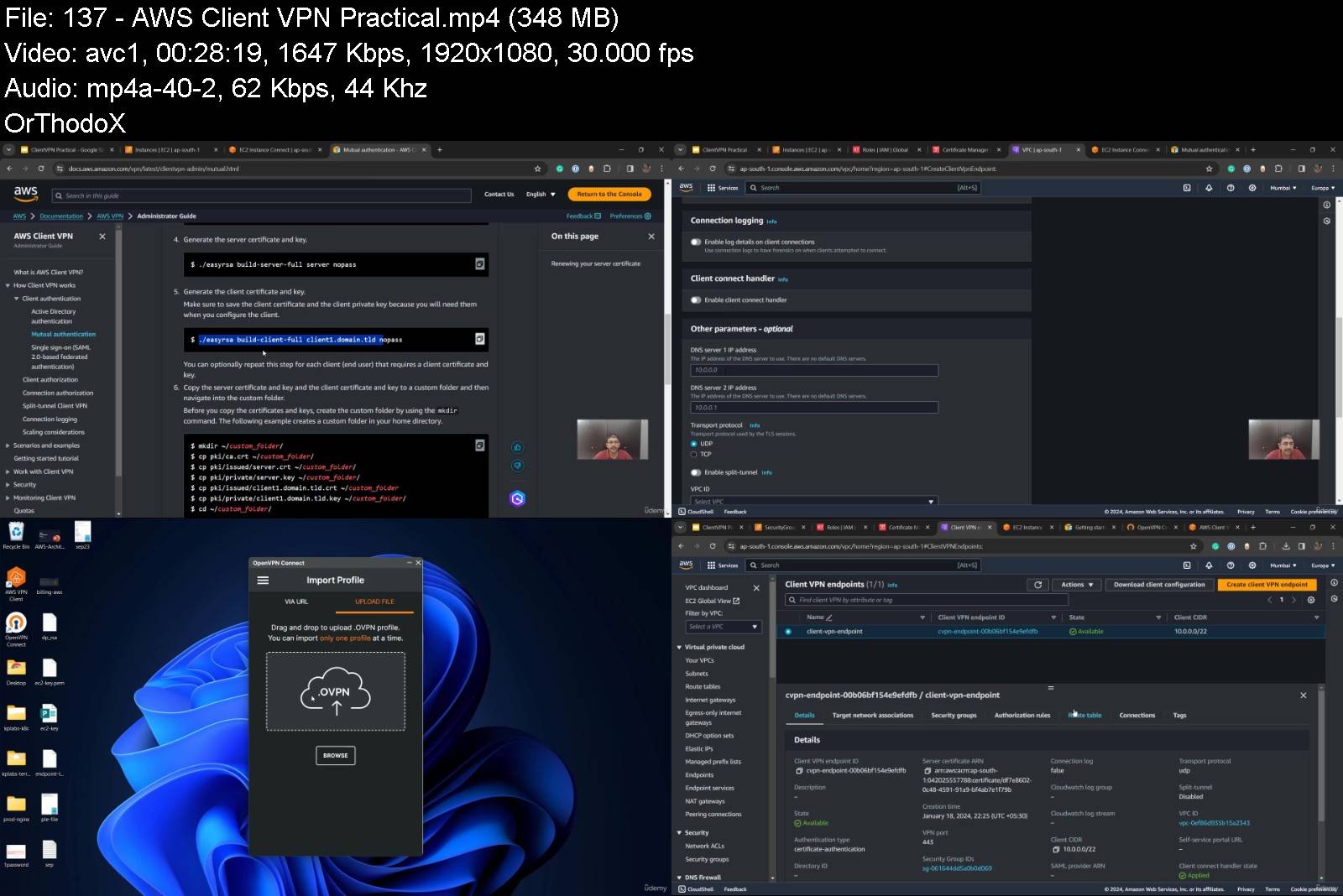Open the vpc-0ef86d935b15a2343 link
Viewport: 1343px width, 896px height.
point(1214,823)
